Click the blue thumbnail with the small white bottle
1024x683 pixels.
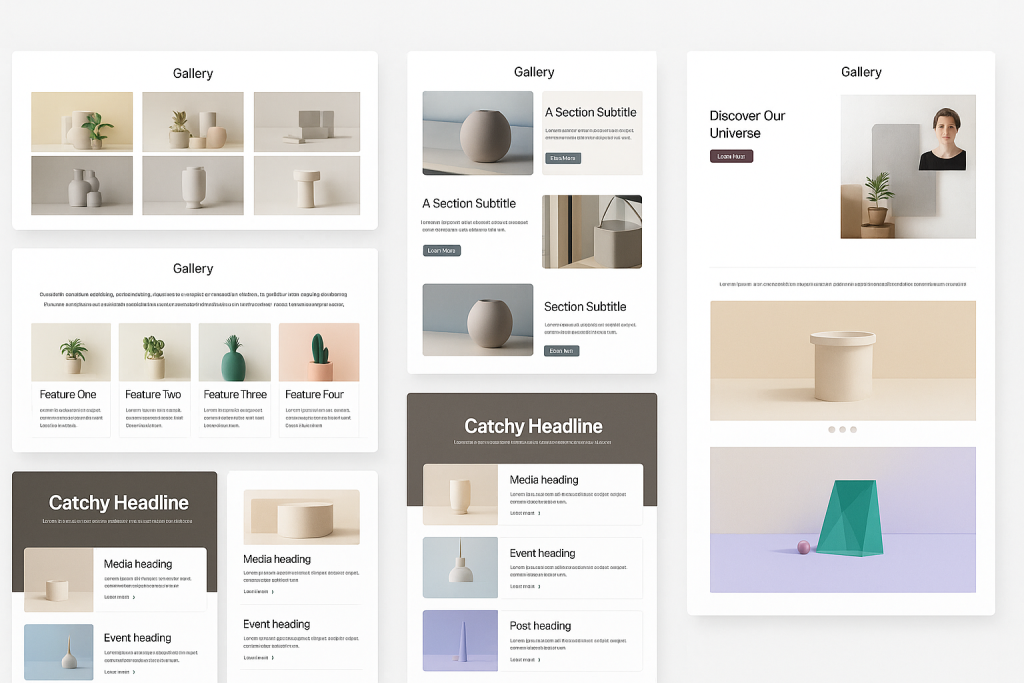pyautogui.click(x=59, y=652)
